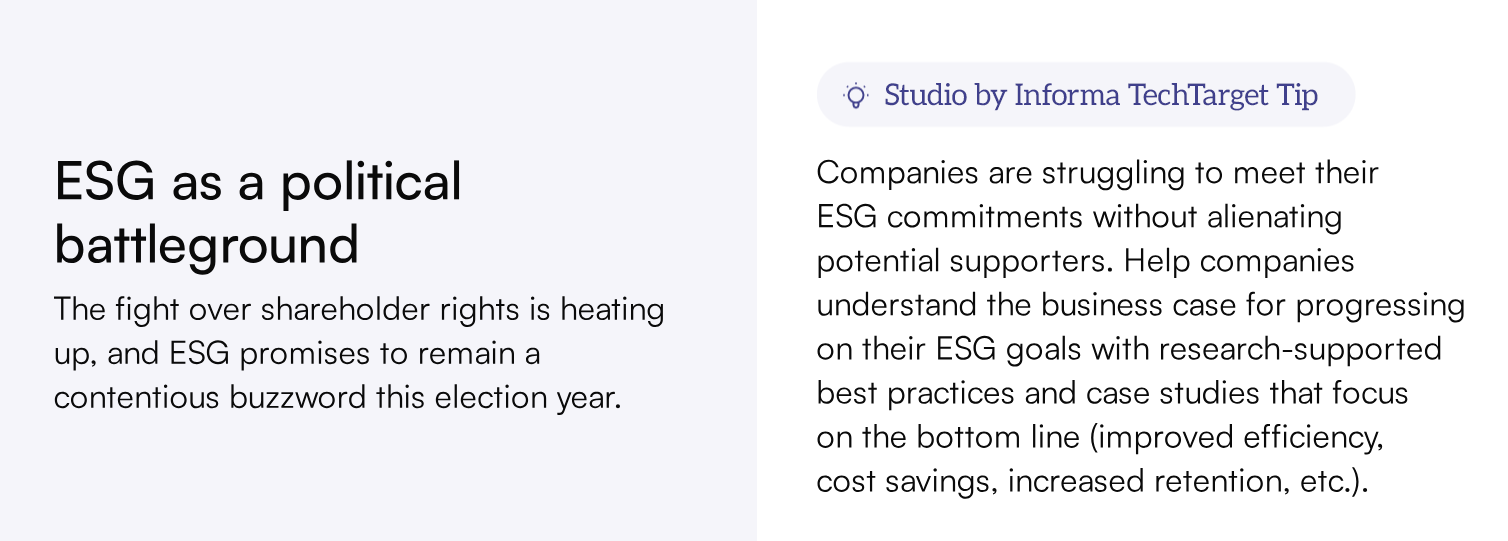Click the "ESG as a political battleground" heading
Image resolution: width=1508 pixels, height=541 pixels.
pos(258,212)
